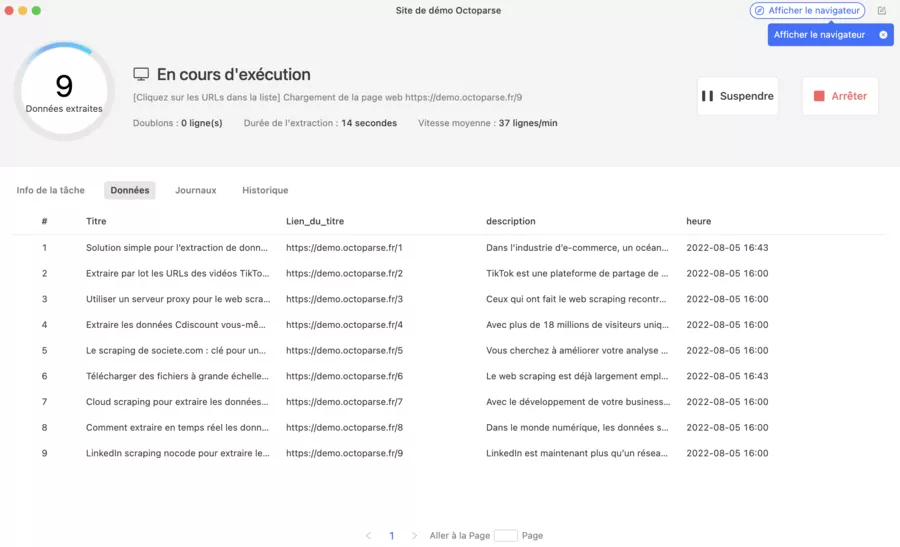Dismiss the Afficher le navigateur tooltip
The image size is (900, 547).
[883, 35]
